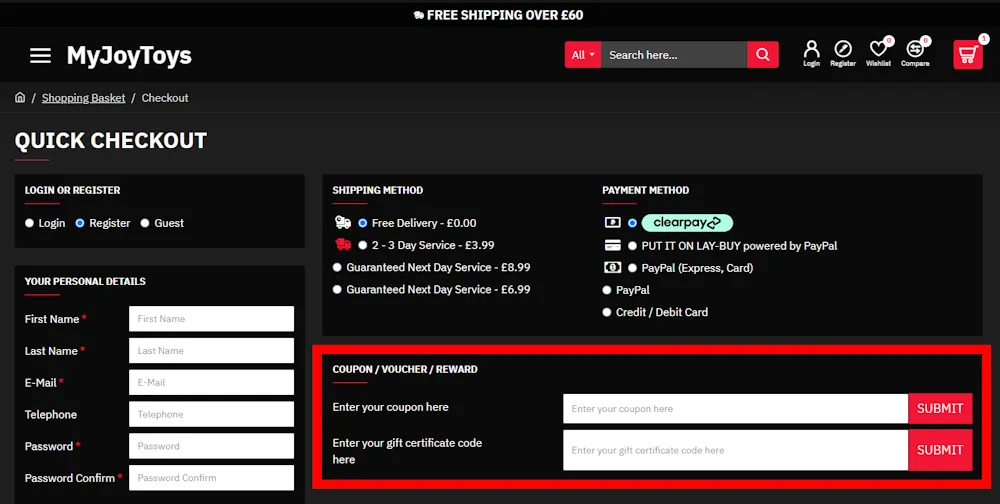Click the PAYMENT METHOD heading

645,190
